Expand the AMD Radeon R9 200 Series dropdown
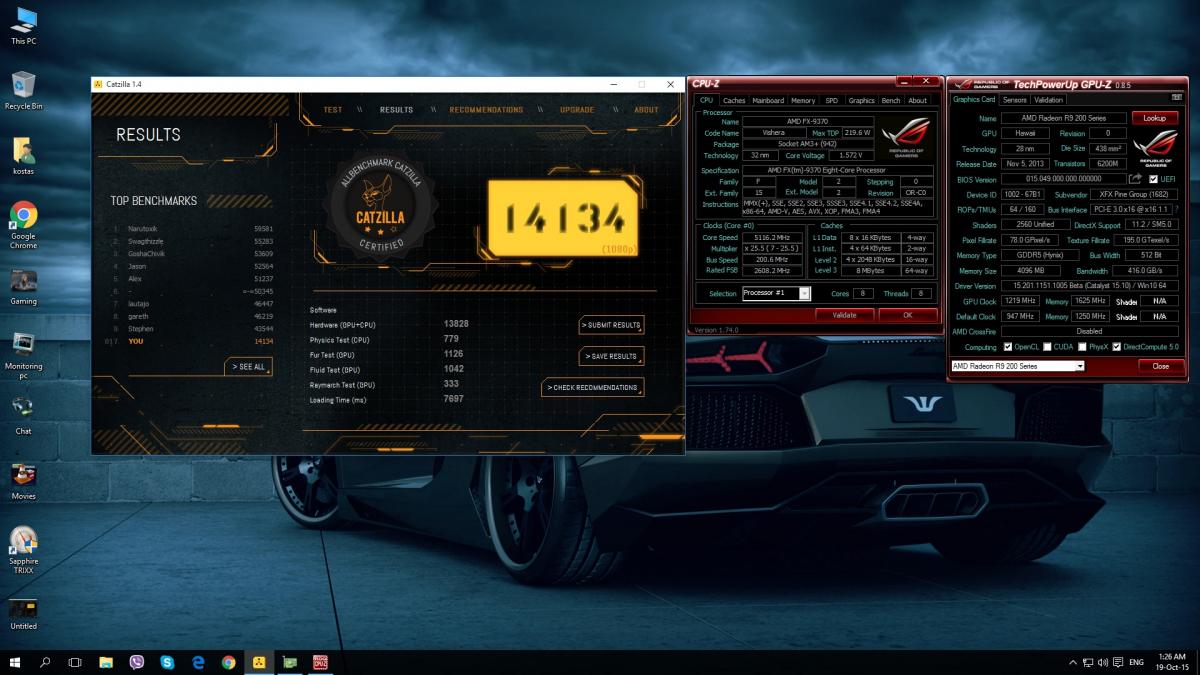This screenshot has height=675, width=1200. (x=1080, y=366)
